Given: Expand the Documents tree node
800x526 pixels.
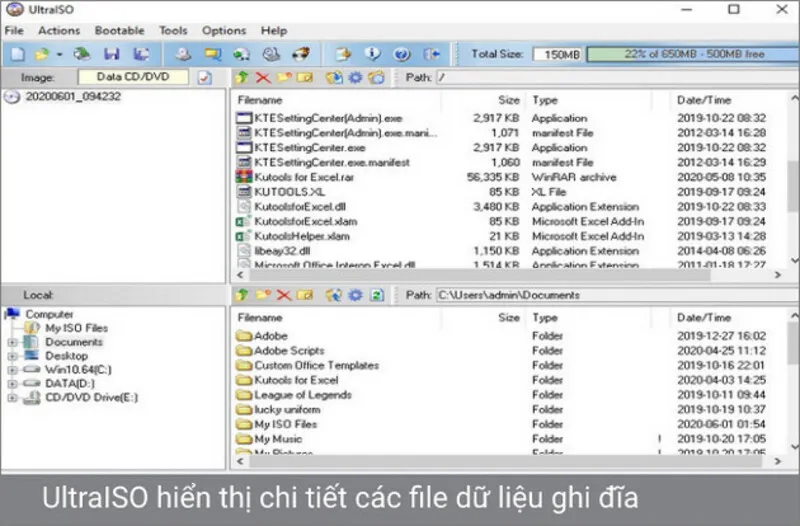Looking at the screenshot, I should [12, 342].
